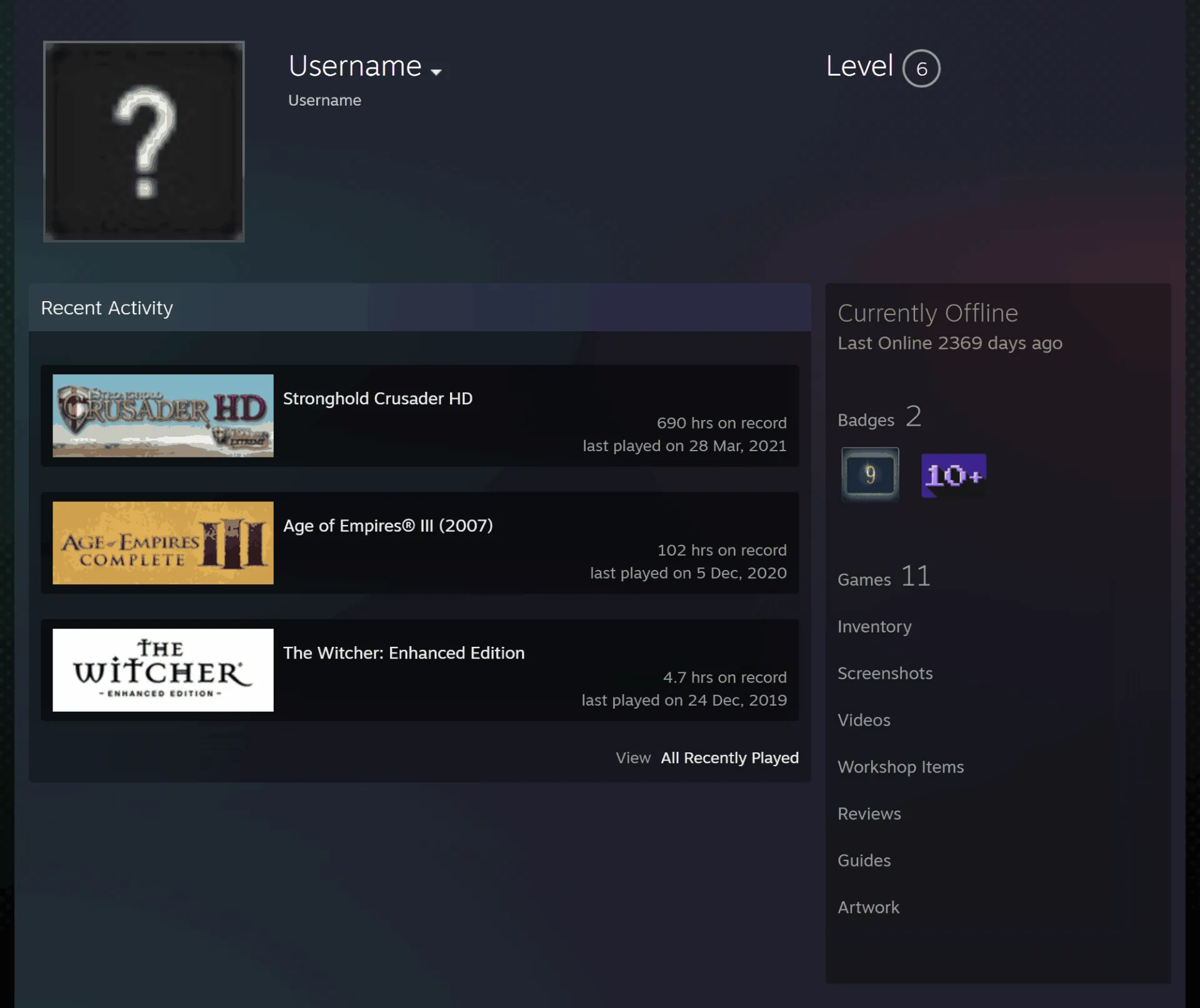Click 'last played on 24 Dec, 2019'

tap(684, 701)
